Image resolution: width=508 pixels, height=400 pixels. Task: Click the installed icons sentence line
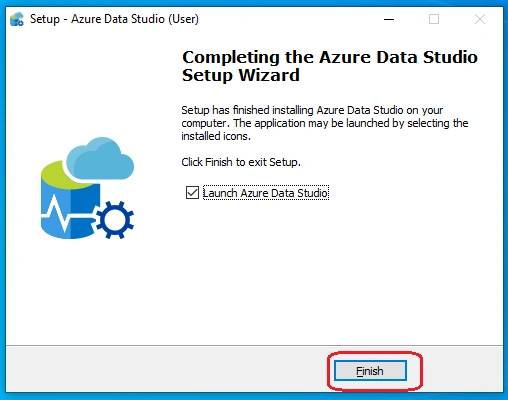(216, 136)
